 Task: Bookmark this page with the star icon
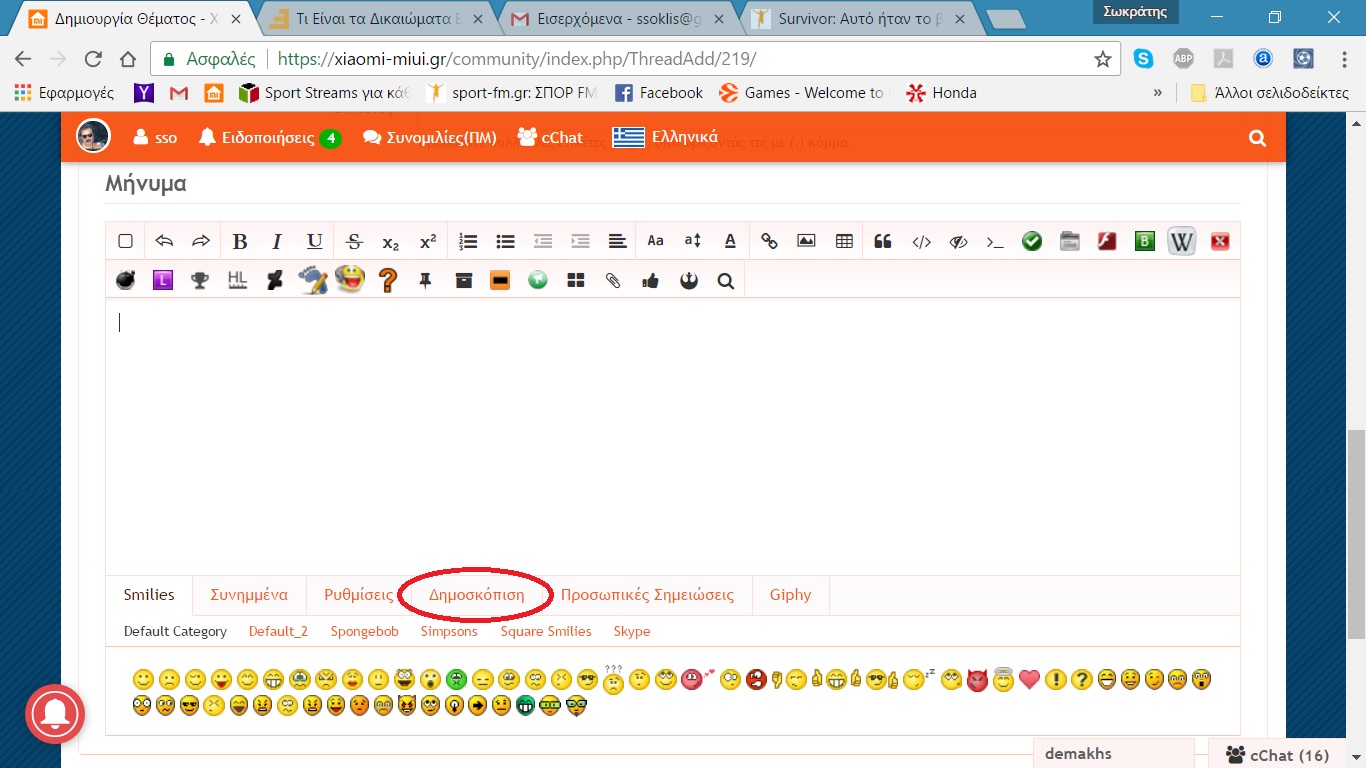pos(1103,59)
